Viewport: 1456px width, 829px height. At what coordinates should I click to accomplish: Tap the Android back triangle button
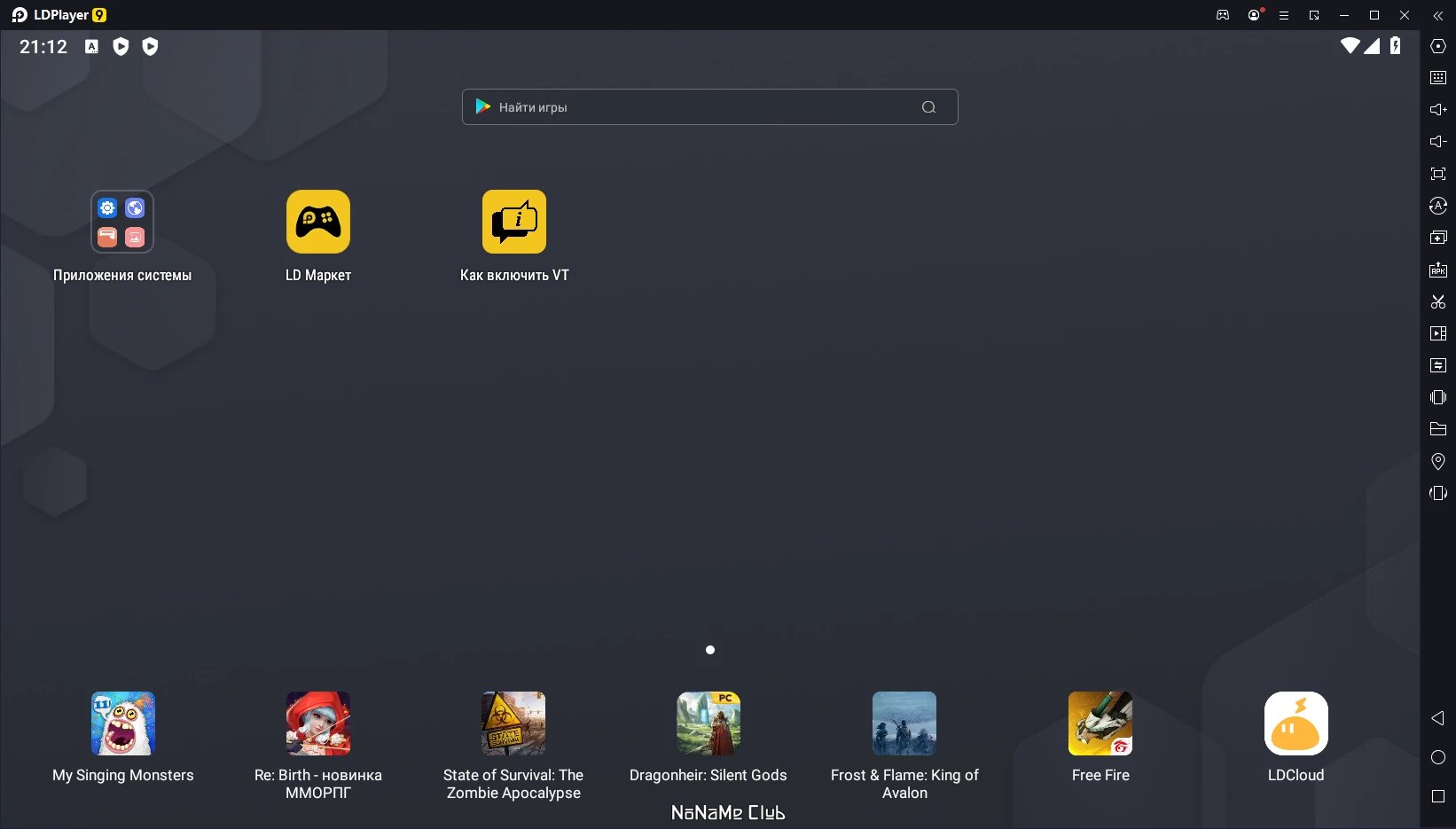click(x=1438, y=718)
